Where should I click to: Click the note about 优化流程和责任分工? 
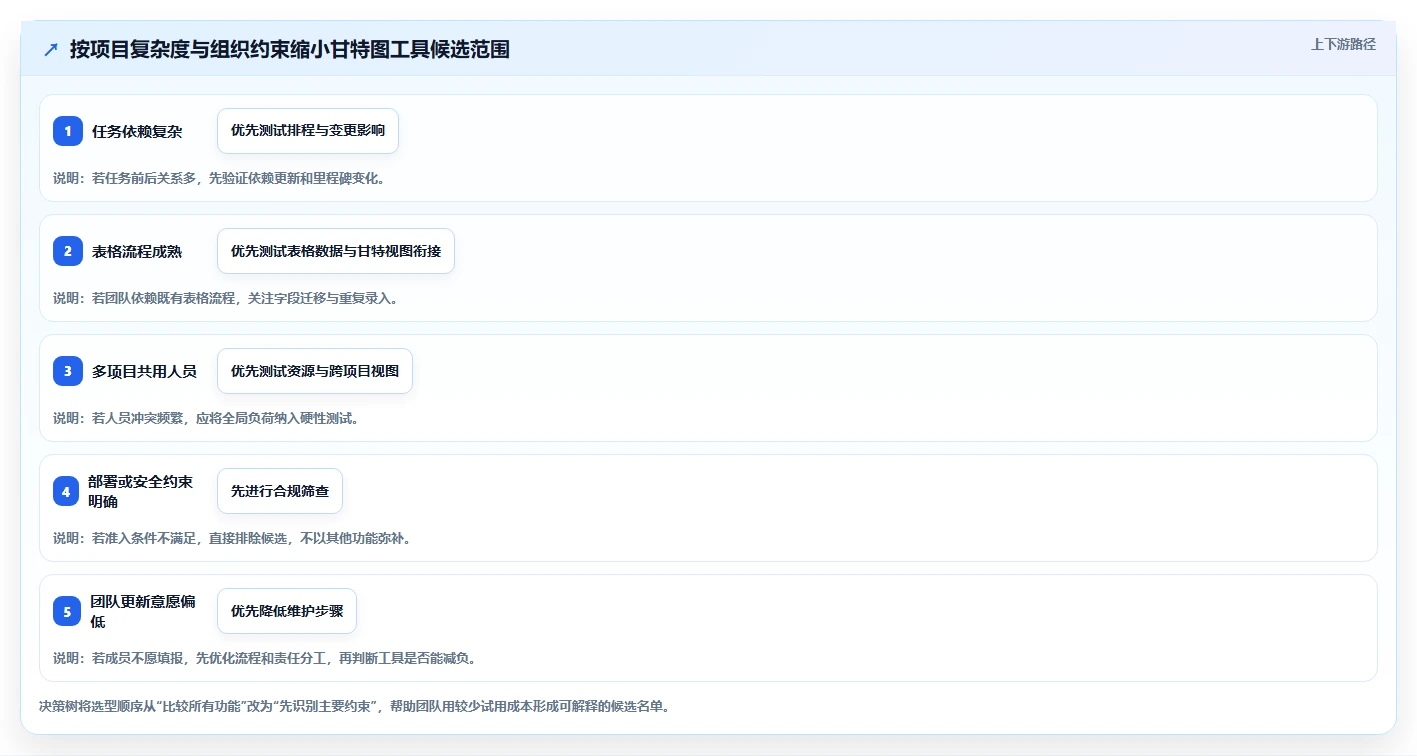click(x=264, y=658)
